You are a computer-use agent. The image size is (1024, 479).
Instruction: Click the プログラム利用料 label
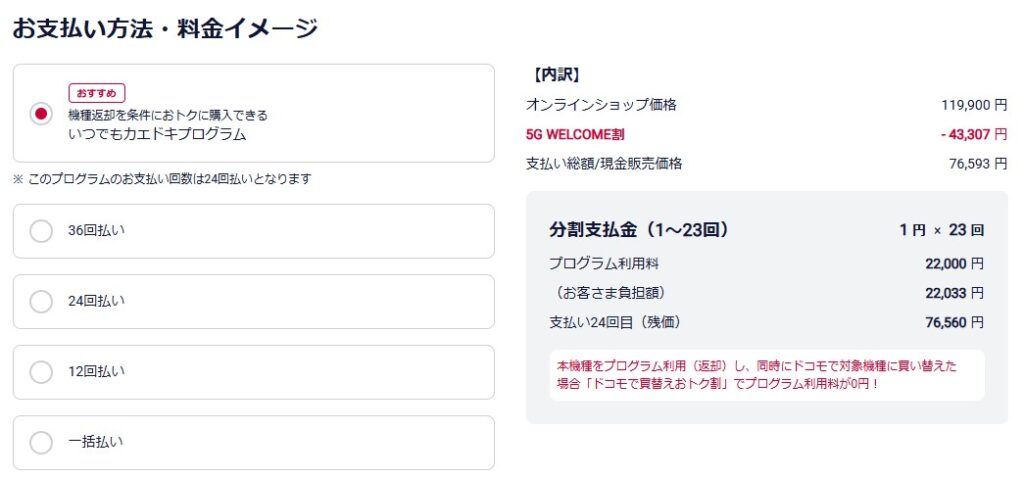604,263
